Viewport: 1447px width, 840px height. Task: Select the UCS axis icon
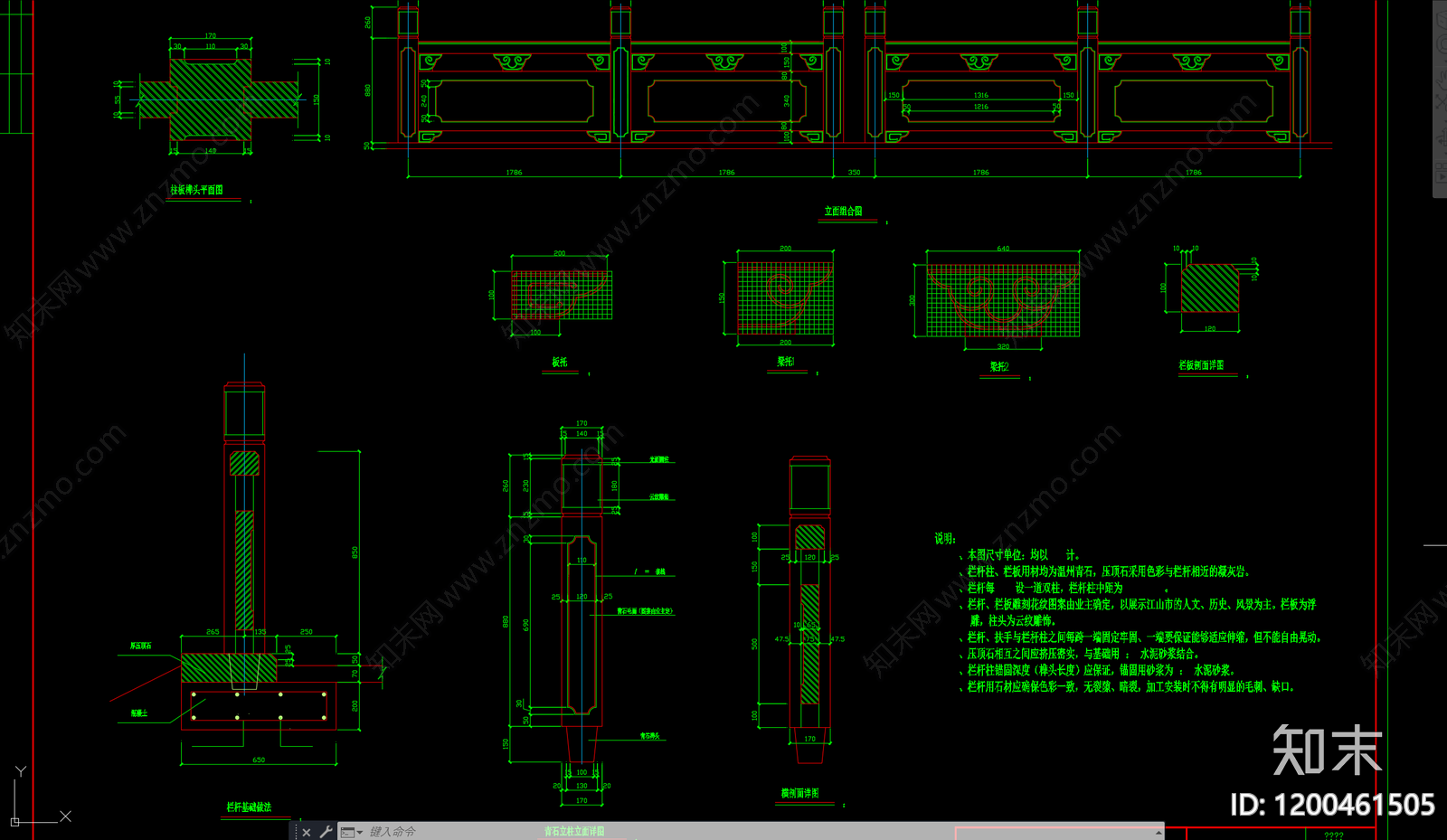(39, 796)
